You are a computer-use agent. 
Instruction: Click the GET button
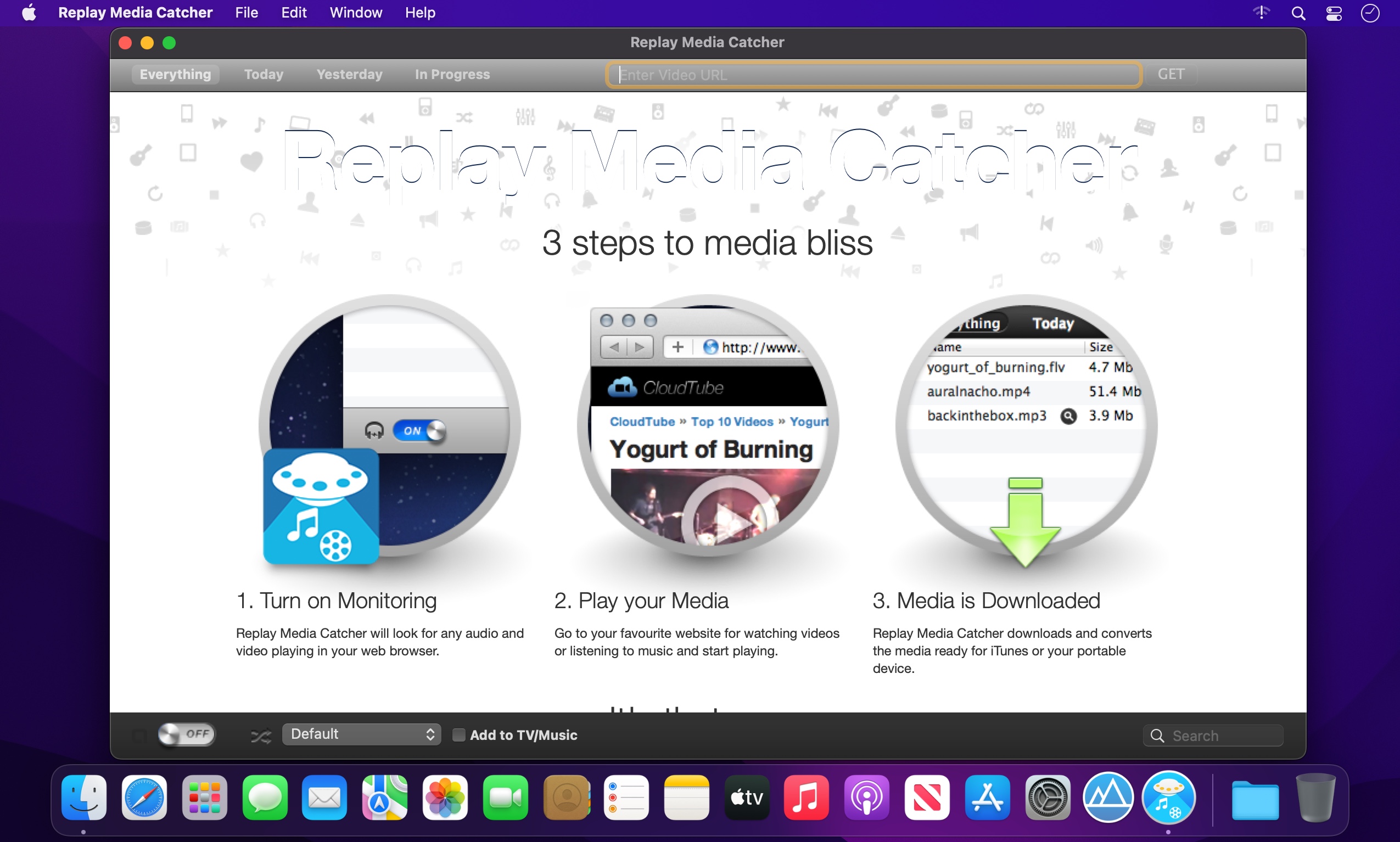tap(1171, 74)
